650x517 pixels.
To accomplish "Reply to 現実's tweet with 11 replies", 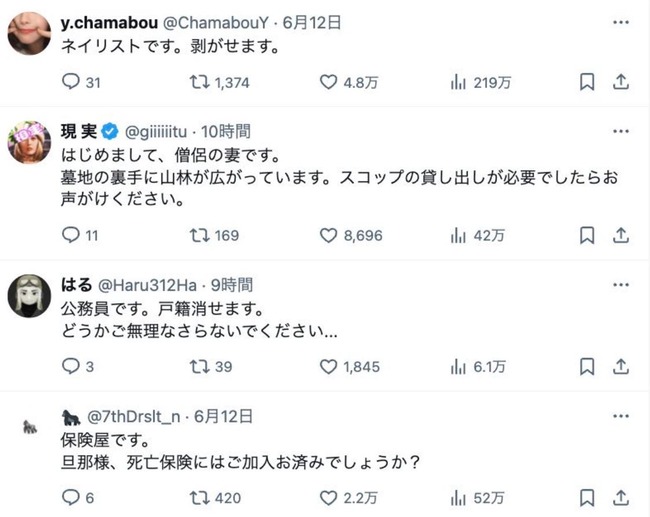I will [70, 236].
